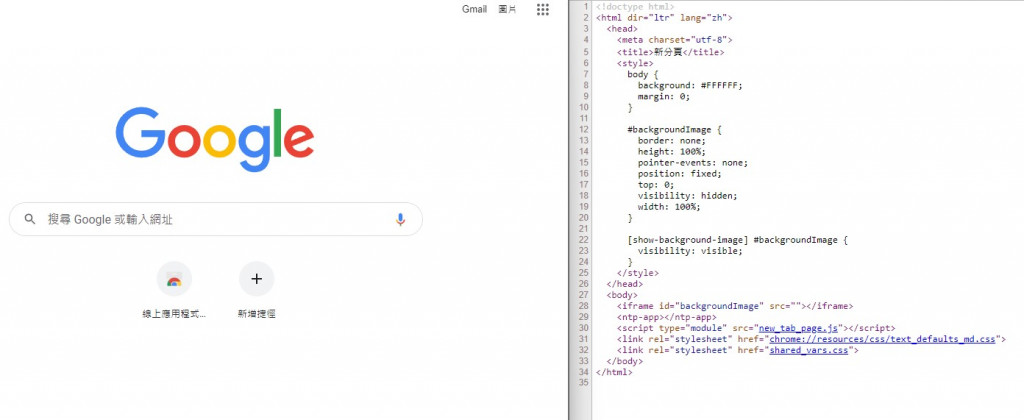
Task: Click the 'background: #FFFFFF;' line
Action: (690, 85)
